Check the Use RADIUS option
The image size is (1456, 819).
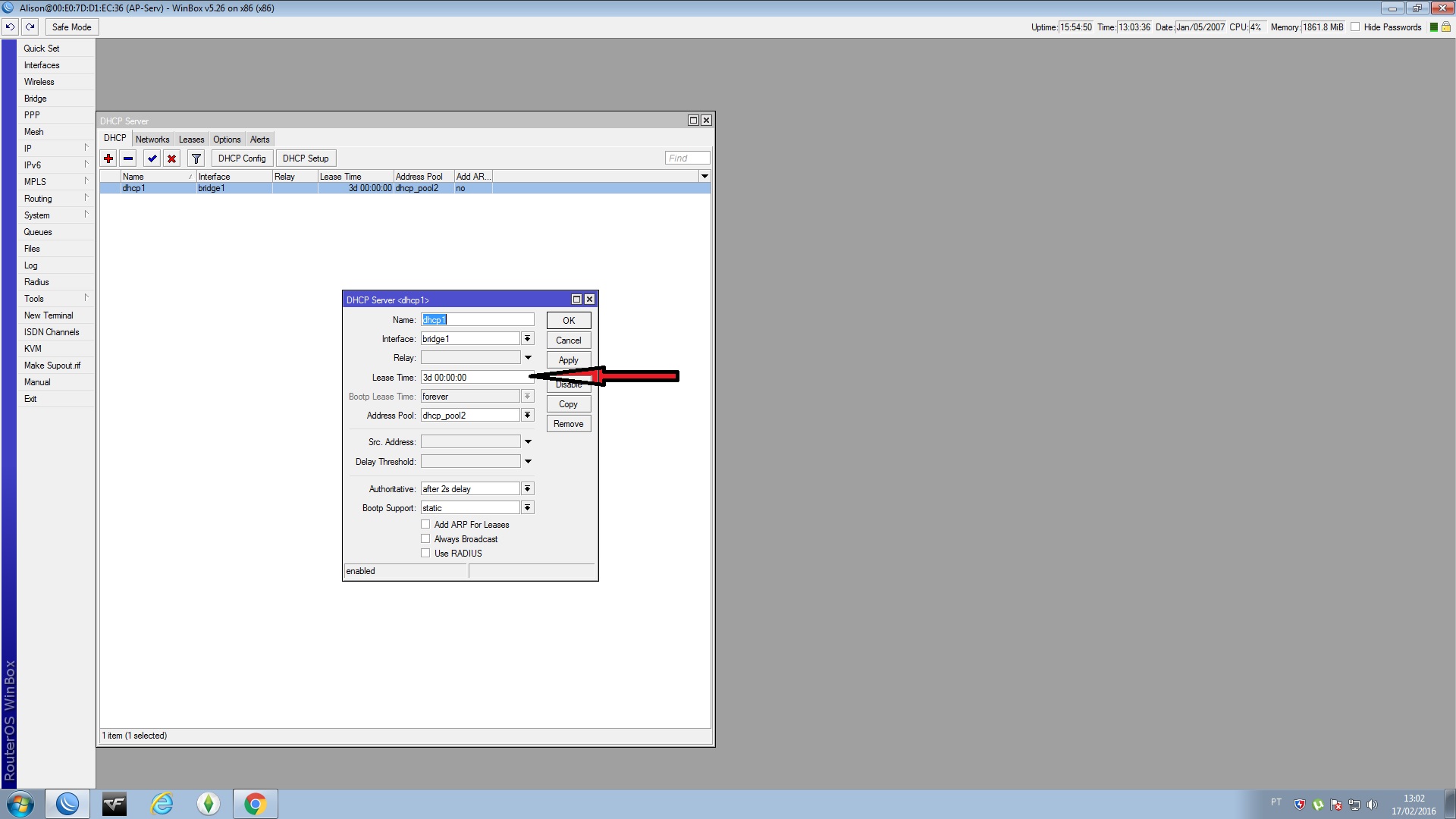pyautogui.click(x=425, y=553)
